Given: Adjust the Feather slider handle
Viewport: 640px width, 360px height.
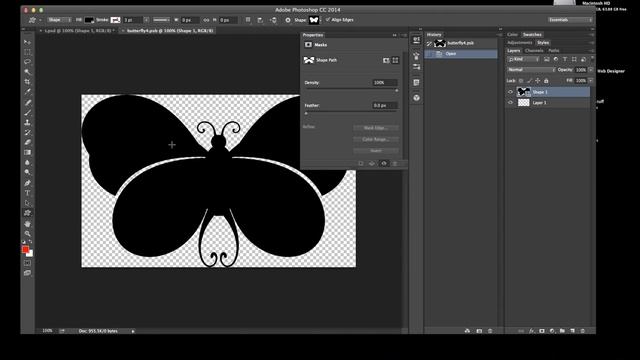Looking at the screenshot, I should pos(306,113).
